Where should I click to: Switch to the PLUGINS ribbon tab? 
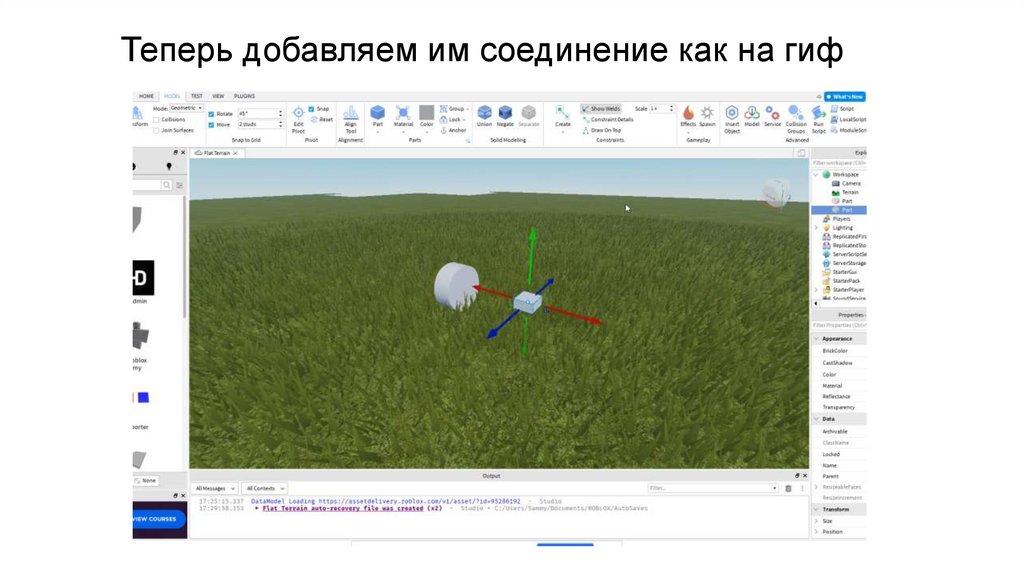[x=244, y=96]
